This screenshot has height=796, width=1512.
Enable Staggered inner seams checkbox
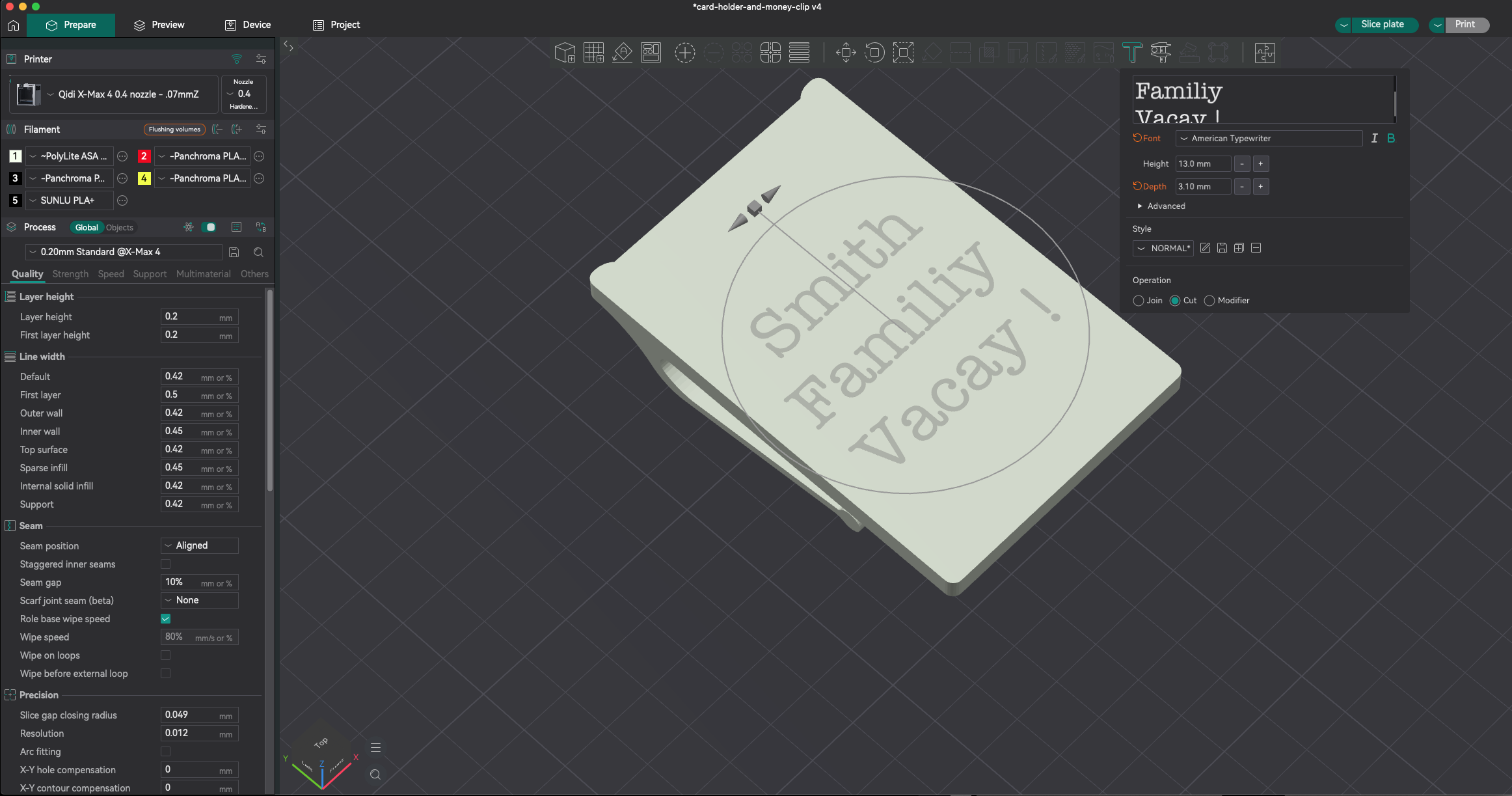click(x=165, y=564)
